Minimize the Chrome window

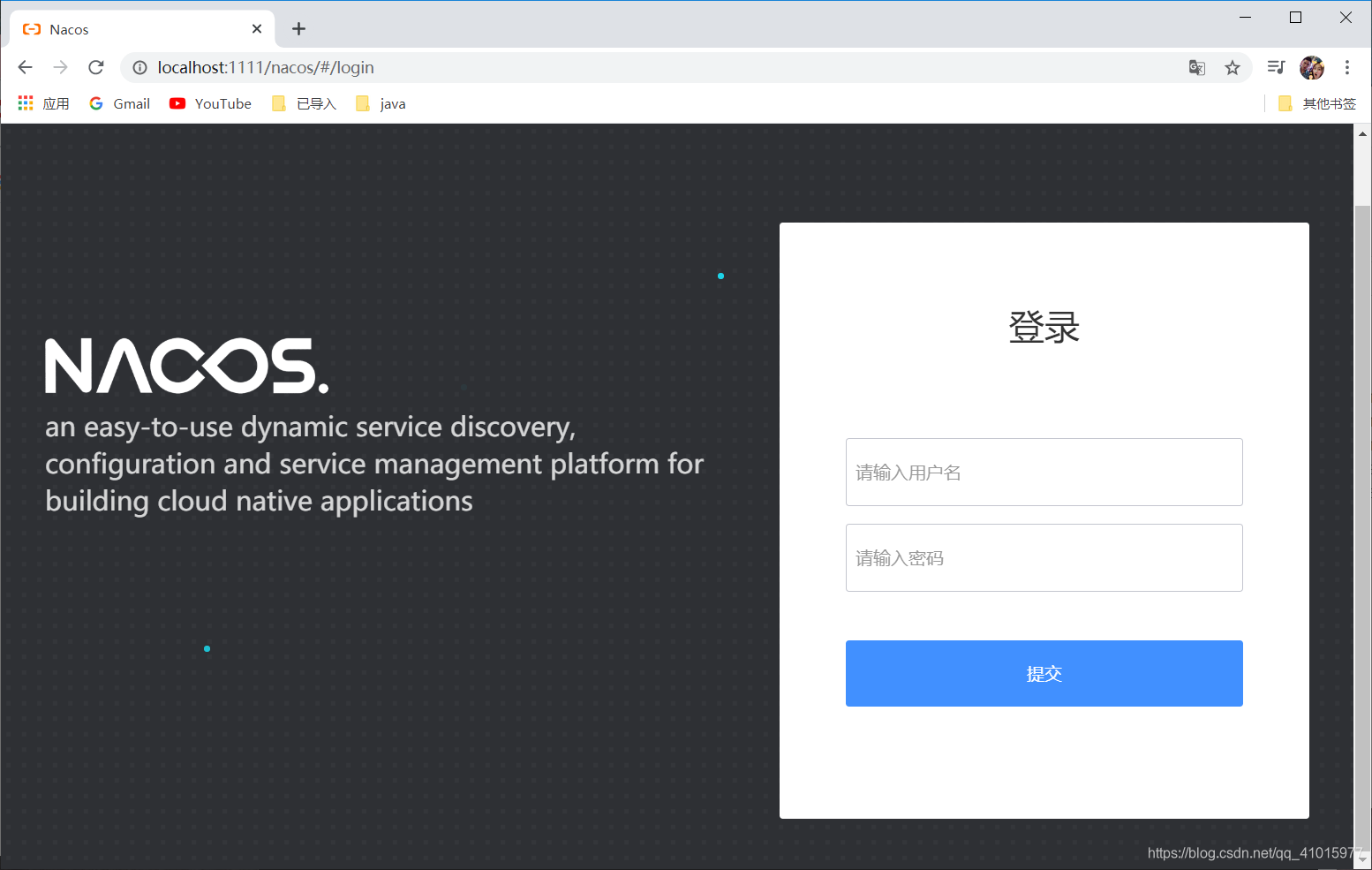point(1245,17)
